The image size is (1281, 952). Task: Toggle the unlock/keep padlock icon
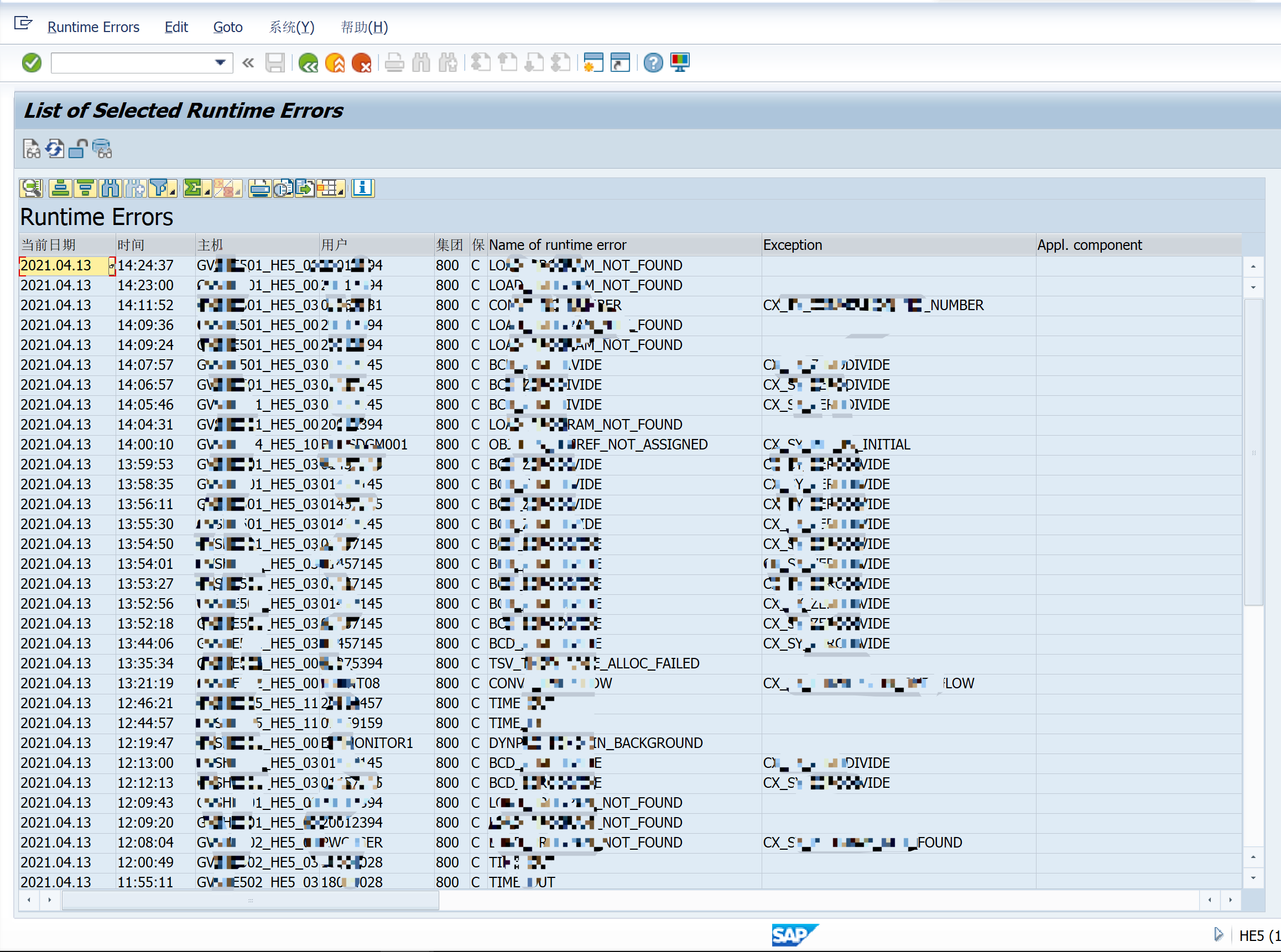pyautogui.click(x=78, y=149)
